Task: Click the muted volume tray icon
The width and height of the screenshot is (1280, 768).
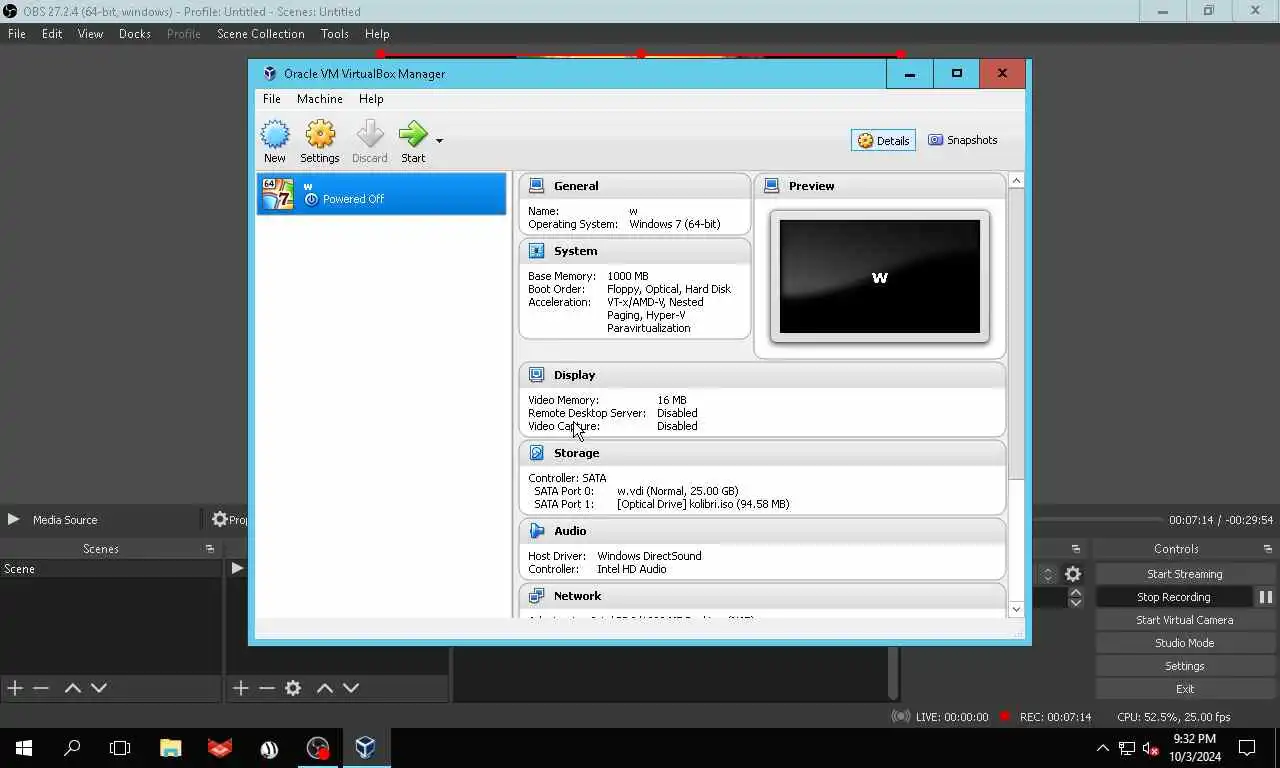Action: pyautogui.click(x=1150, y=748)
